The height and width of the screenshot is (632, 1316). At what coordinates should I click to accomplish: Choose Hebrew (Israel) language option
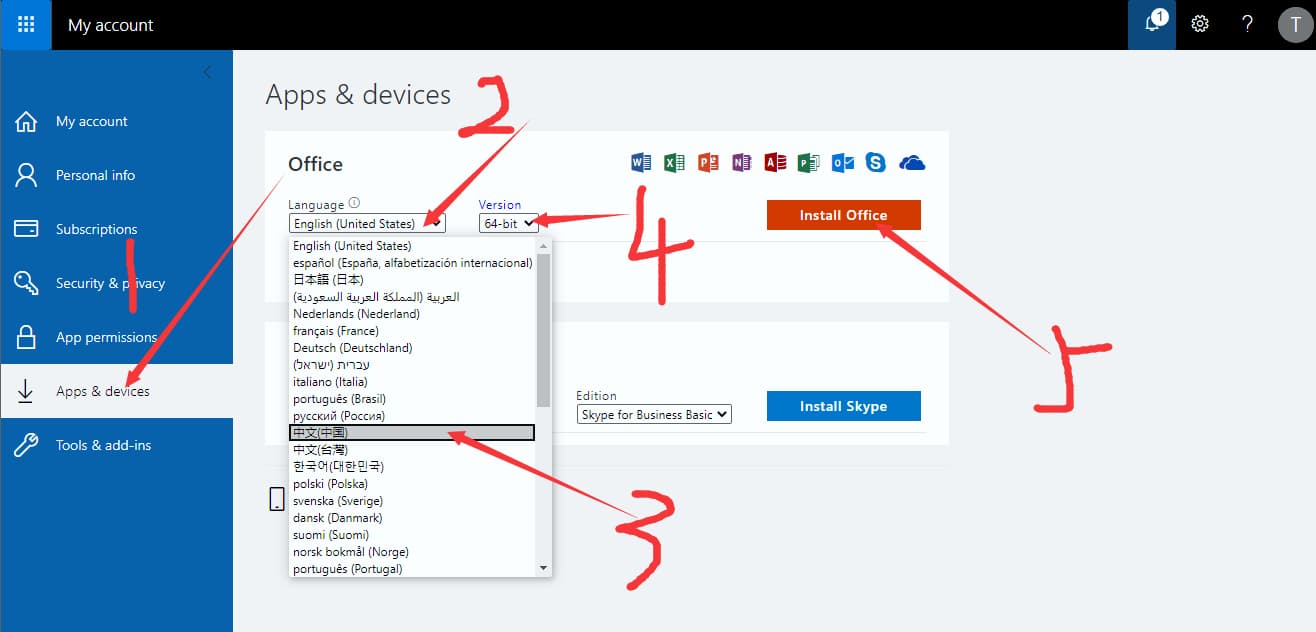(412, 365)
